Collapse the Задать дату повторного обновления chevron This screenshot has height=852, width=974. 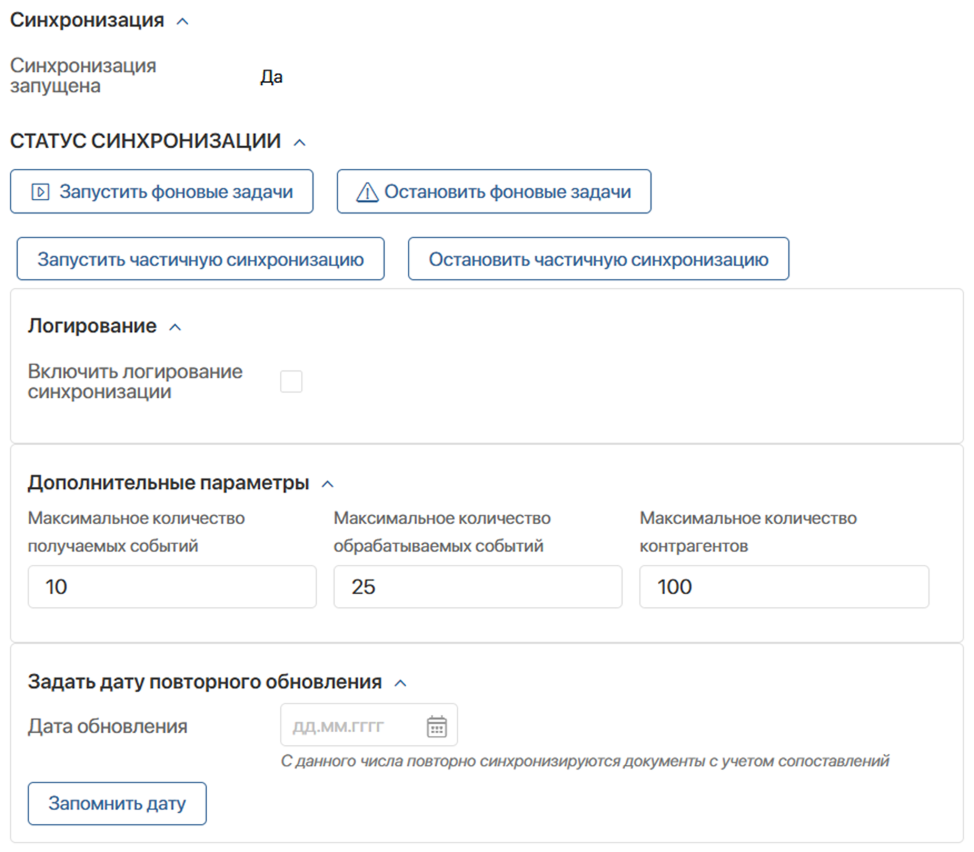click(401, 683)
